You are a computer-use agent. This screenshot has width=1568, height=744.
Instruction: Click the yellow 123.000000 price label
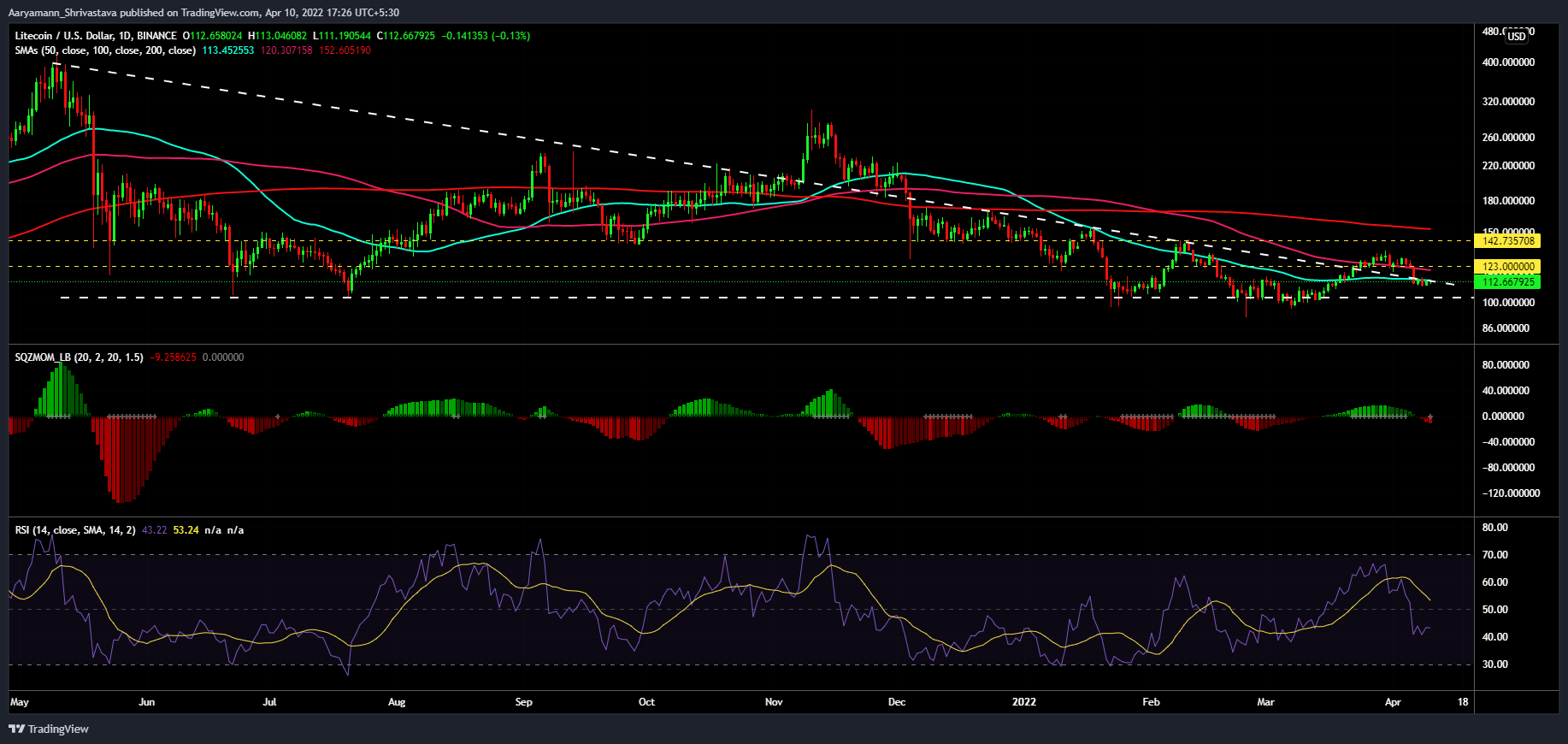1508,267
